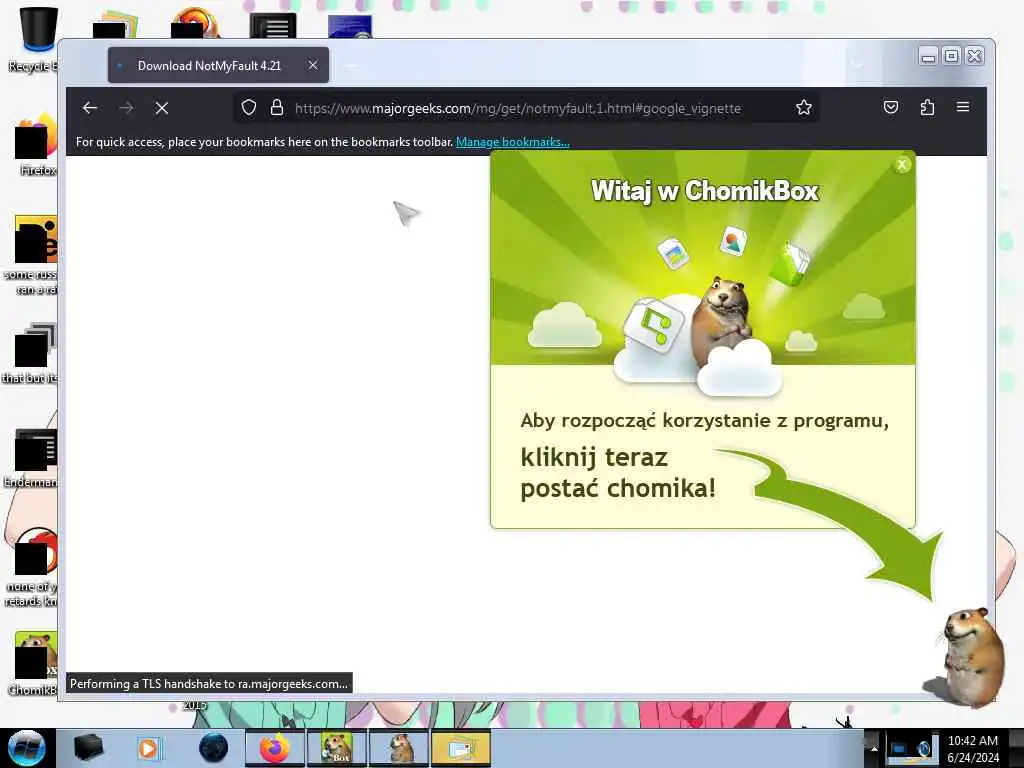This screenshot has height=768, width=1024.
Task: Stop the page from loading
Action: [x=162, y=108]
